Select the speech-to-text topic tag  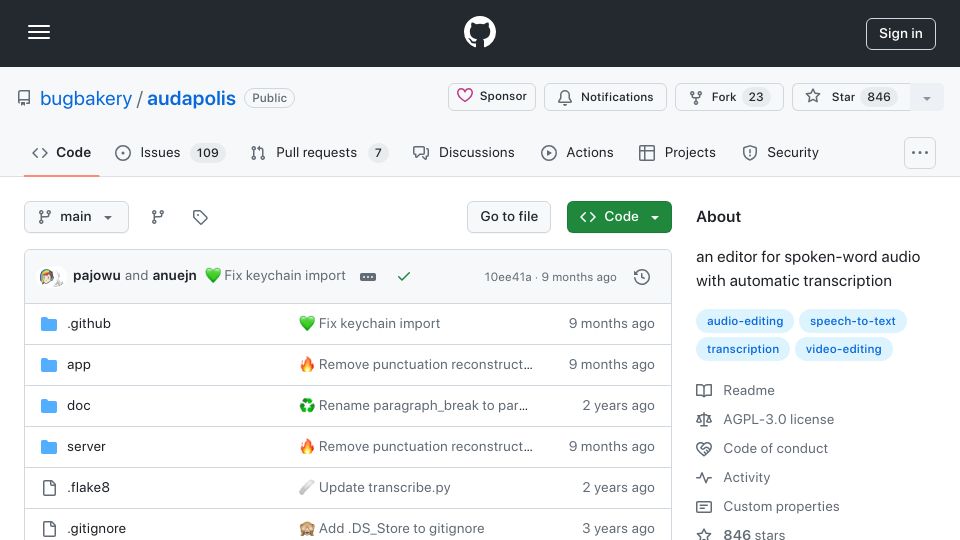(852, 321)
